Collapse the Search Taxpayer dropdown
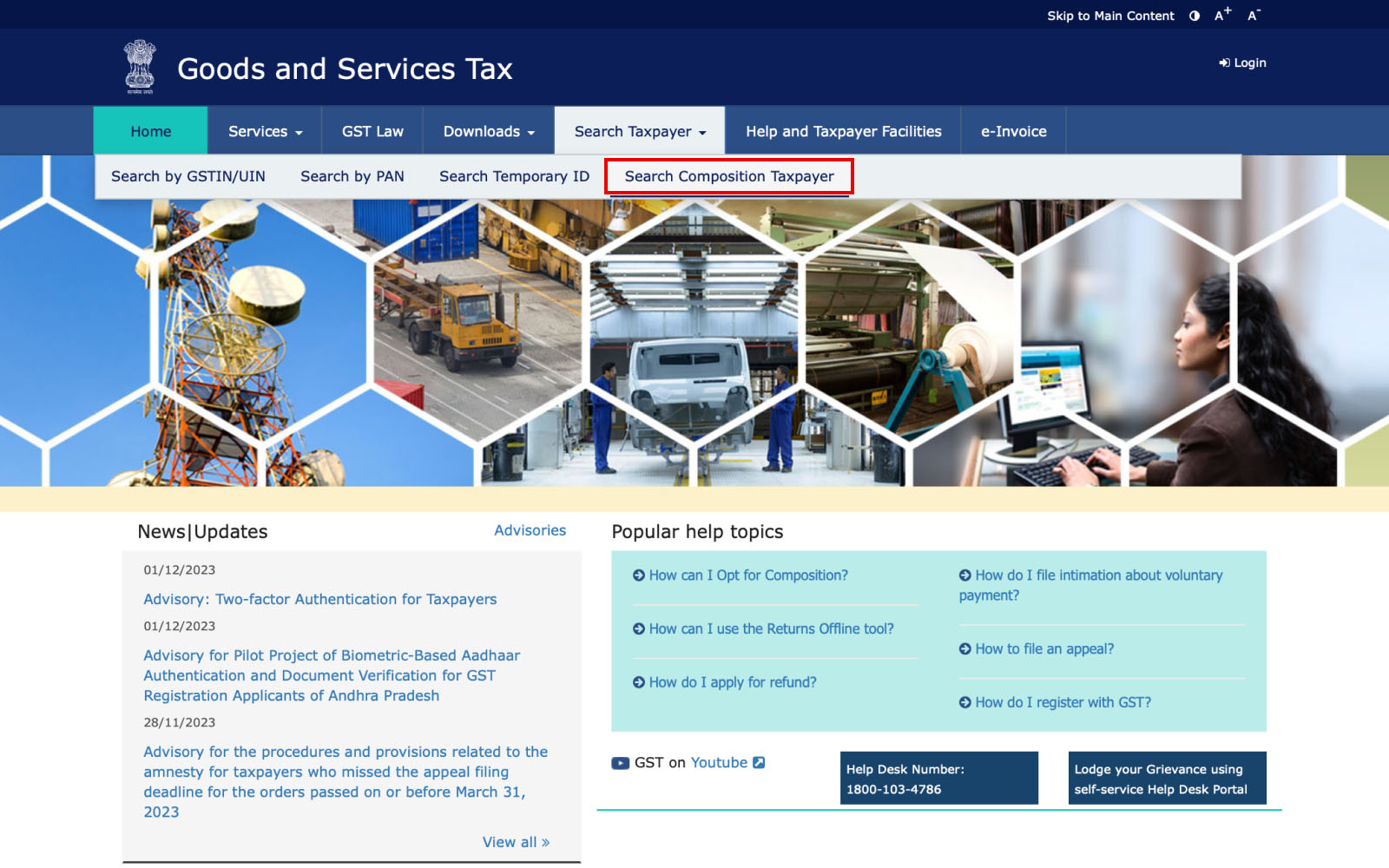The height and width of the screenshot is (868, 1389). (640, 131)
